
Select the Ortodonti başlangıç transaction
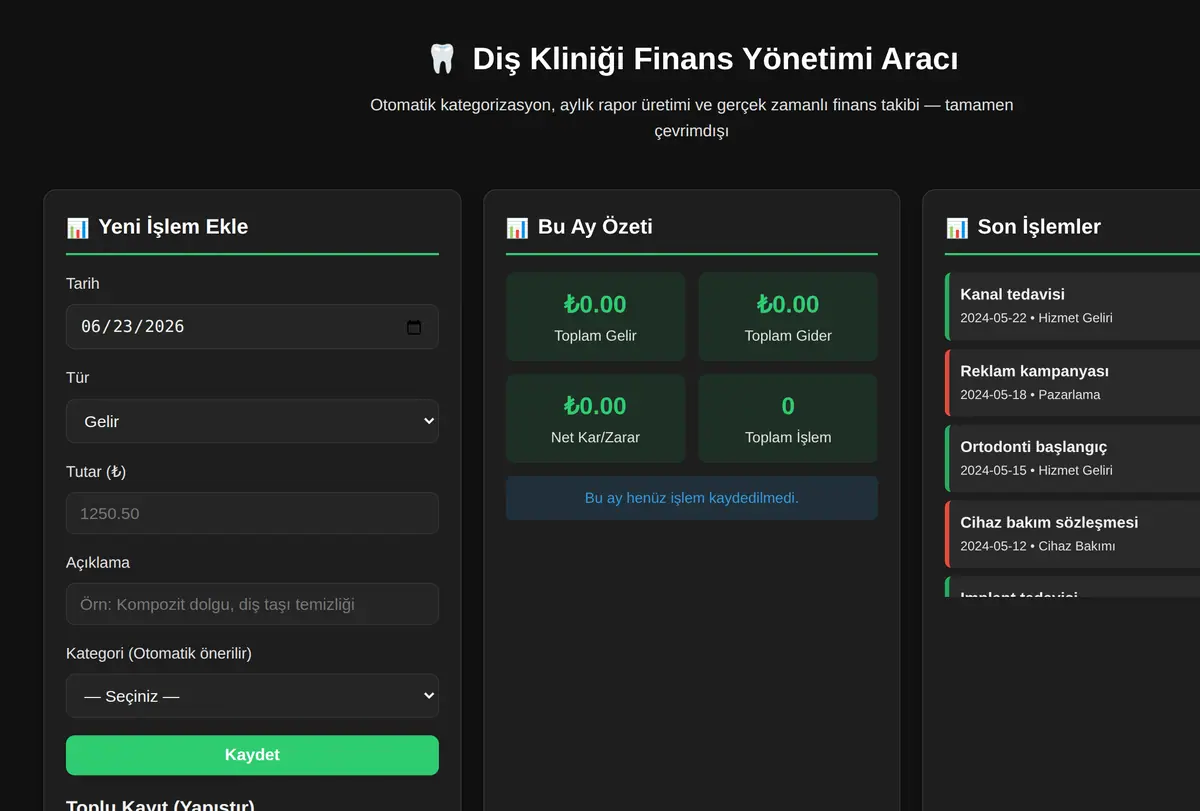tap(1072, 458)
